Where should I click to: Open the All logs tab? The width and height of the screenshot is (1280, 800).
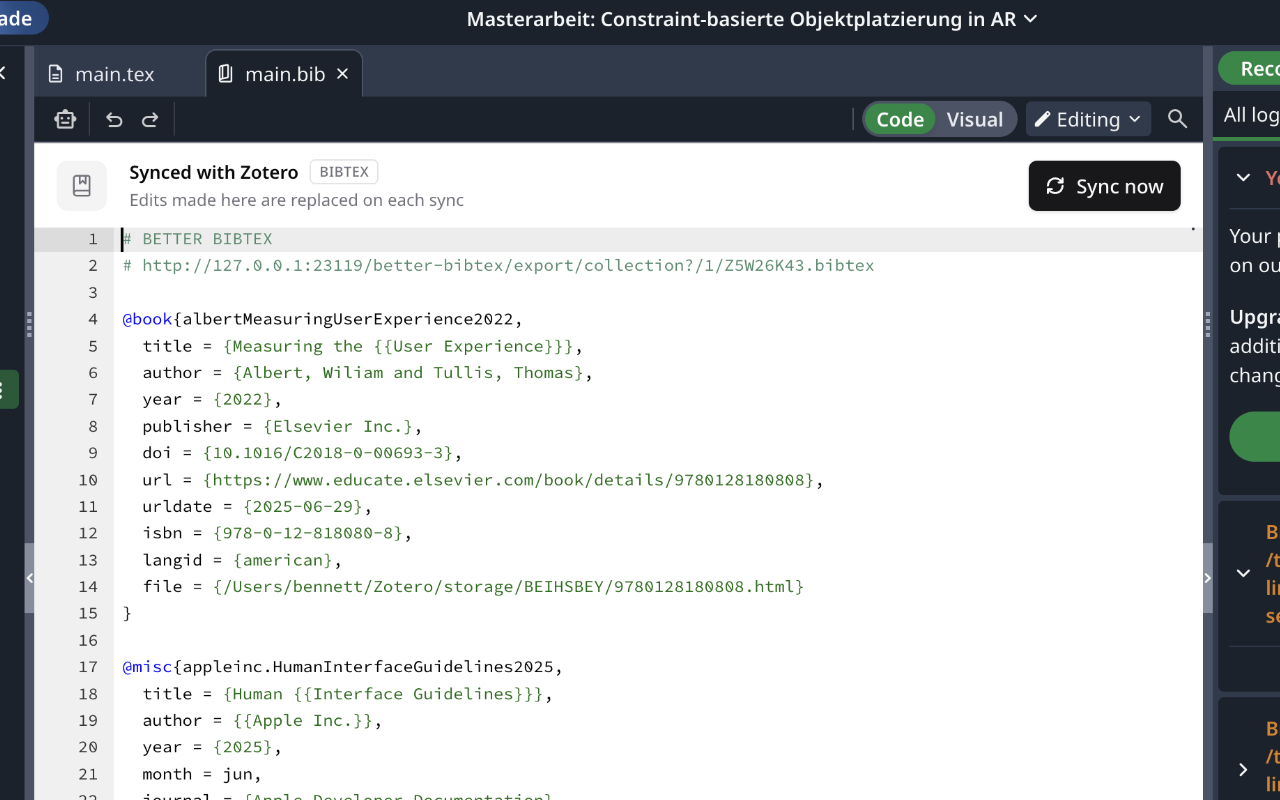[x=1251, y=115]
